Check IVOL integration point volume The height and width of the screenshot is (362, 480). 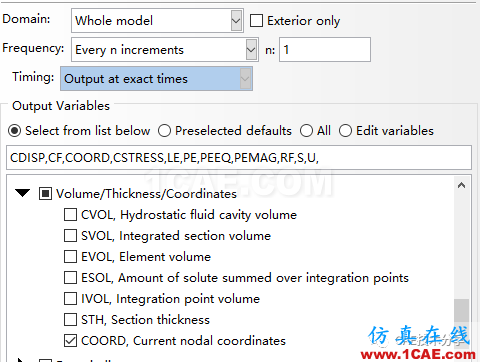tap(70, 299)
